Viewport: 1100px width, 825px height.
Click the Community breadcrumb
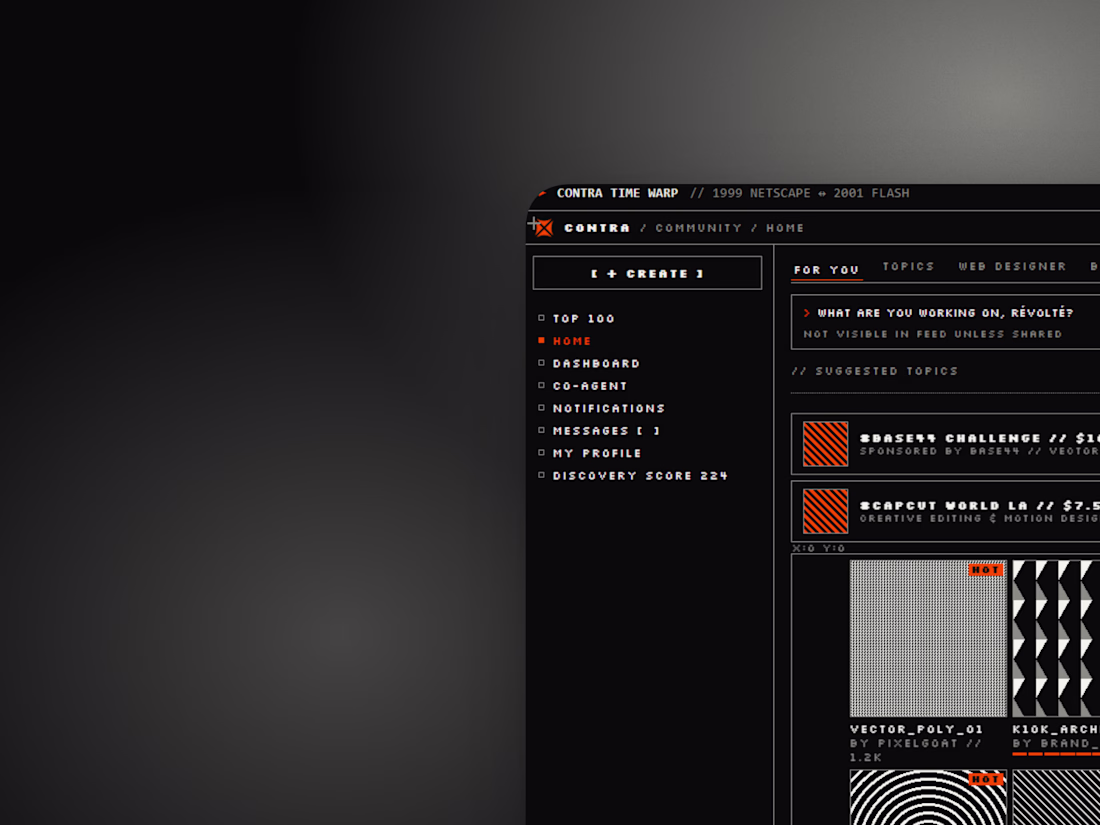(x=698, y=228)
